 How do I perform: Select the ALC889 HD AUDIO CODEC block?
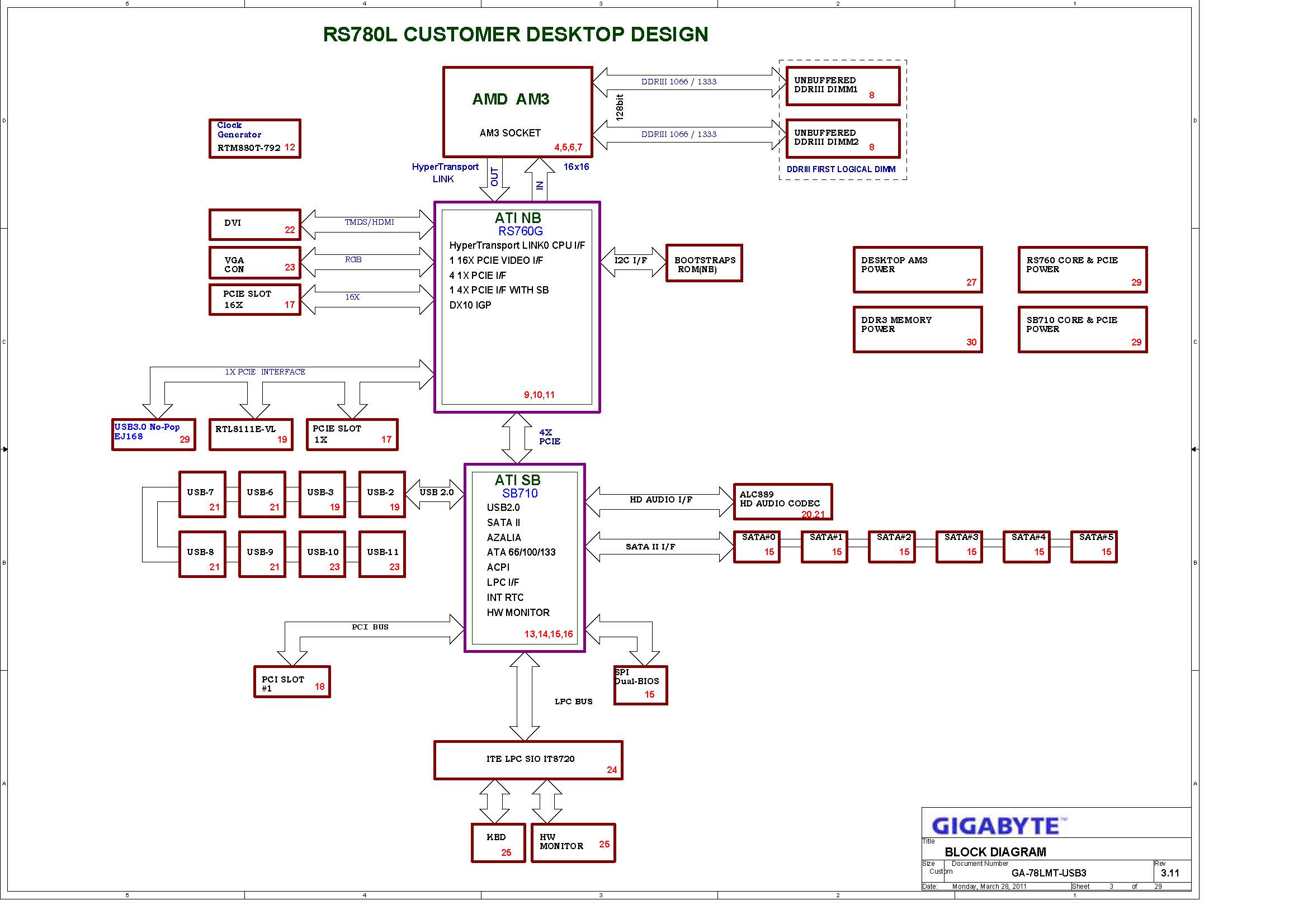tap(783, 501)
